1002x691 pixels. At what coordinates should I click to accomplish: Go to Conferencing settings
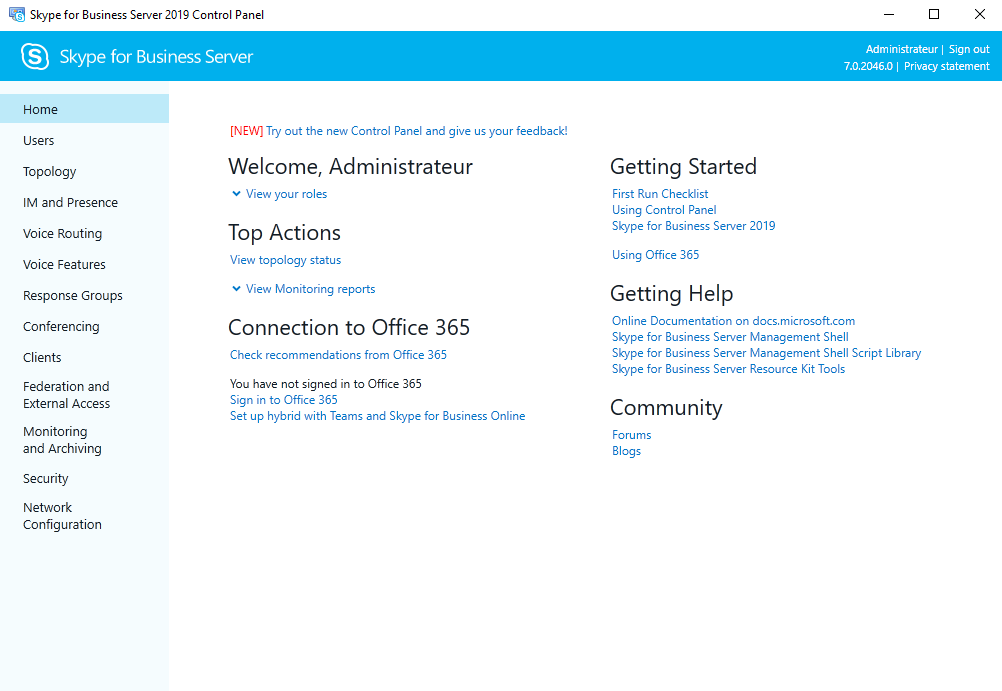[84, 327]
